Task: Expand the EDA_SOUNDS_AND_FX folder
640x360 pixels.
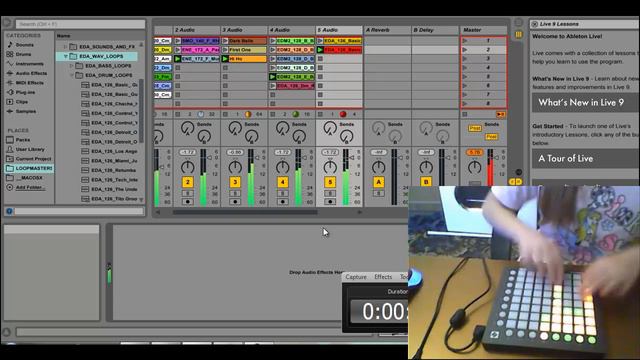Action: pyautogui.click(x=65, y=47)
